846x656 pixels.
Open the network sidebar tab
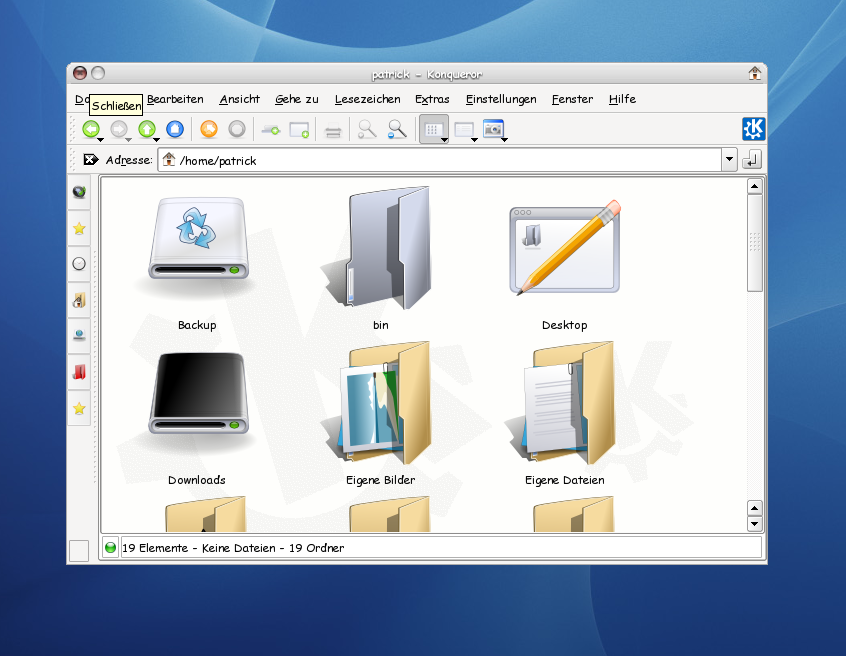point(79,336)
